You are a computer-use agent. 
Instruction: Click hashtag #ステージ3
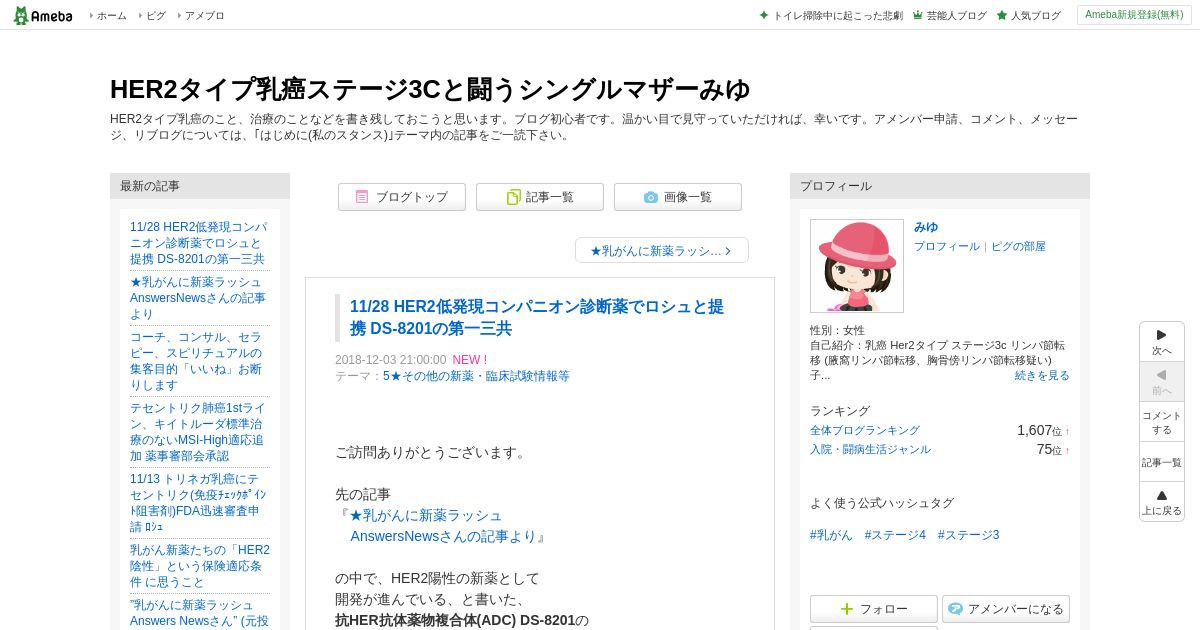click(x=968, y=535)
